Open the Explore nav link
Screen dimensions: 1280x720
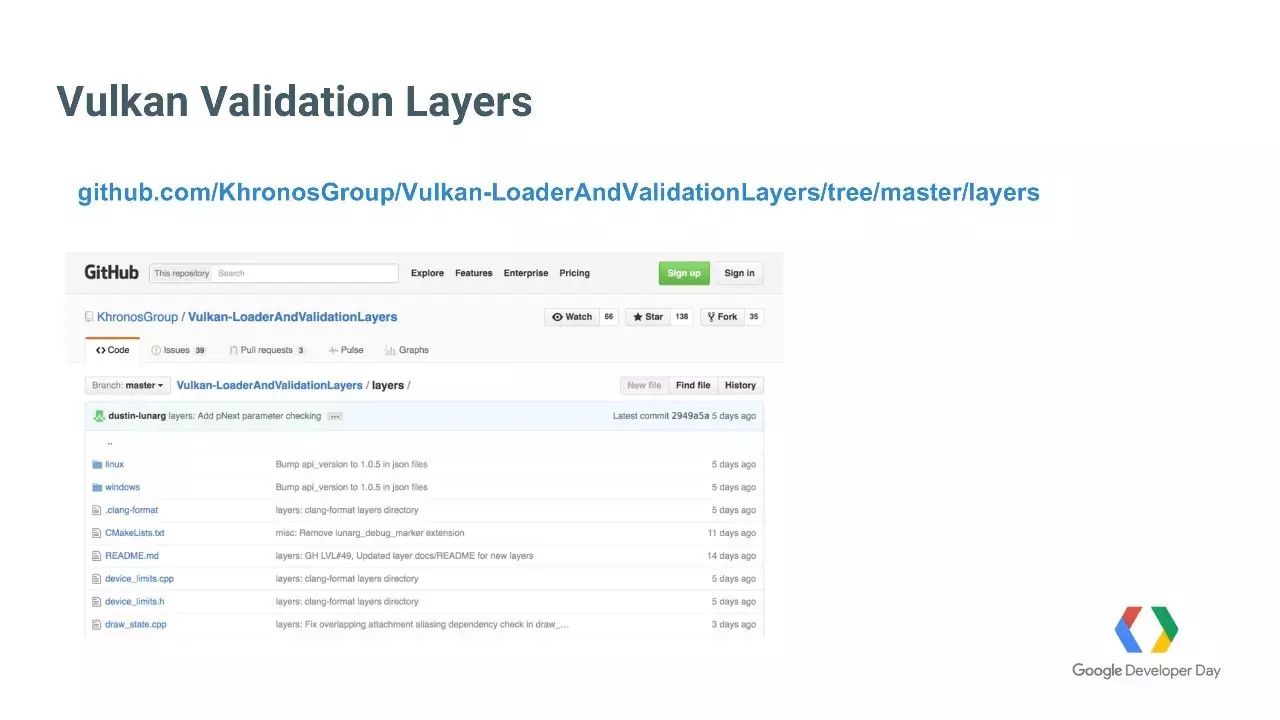427,273
